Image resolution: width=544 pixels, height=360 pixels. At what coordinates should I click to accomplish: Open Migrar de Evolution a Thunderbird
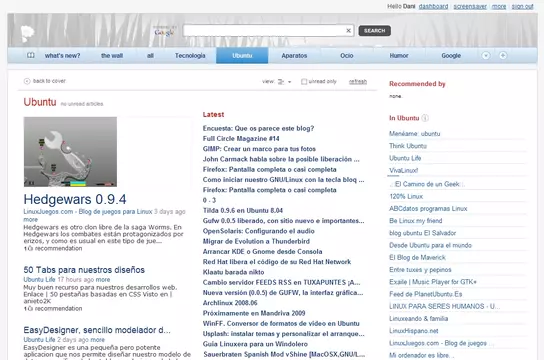(x=256, y=241)
